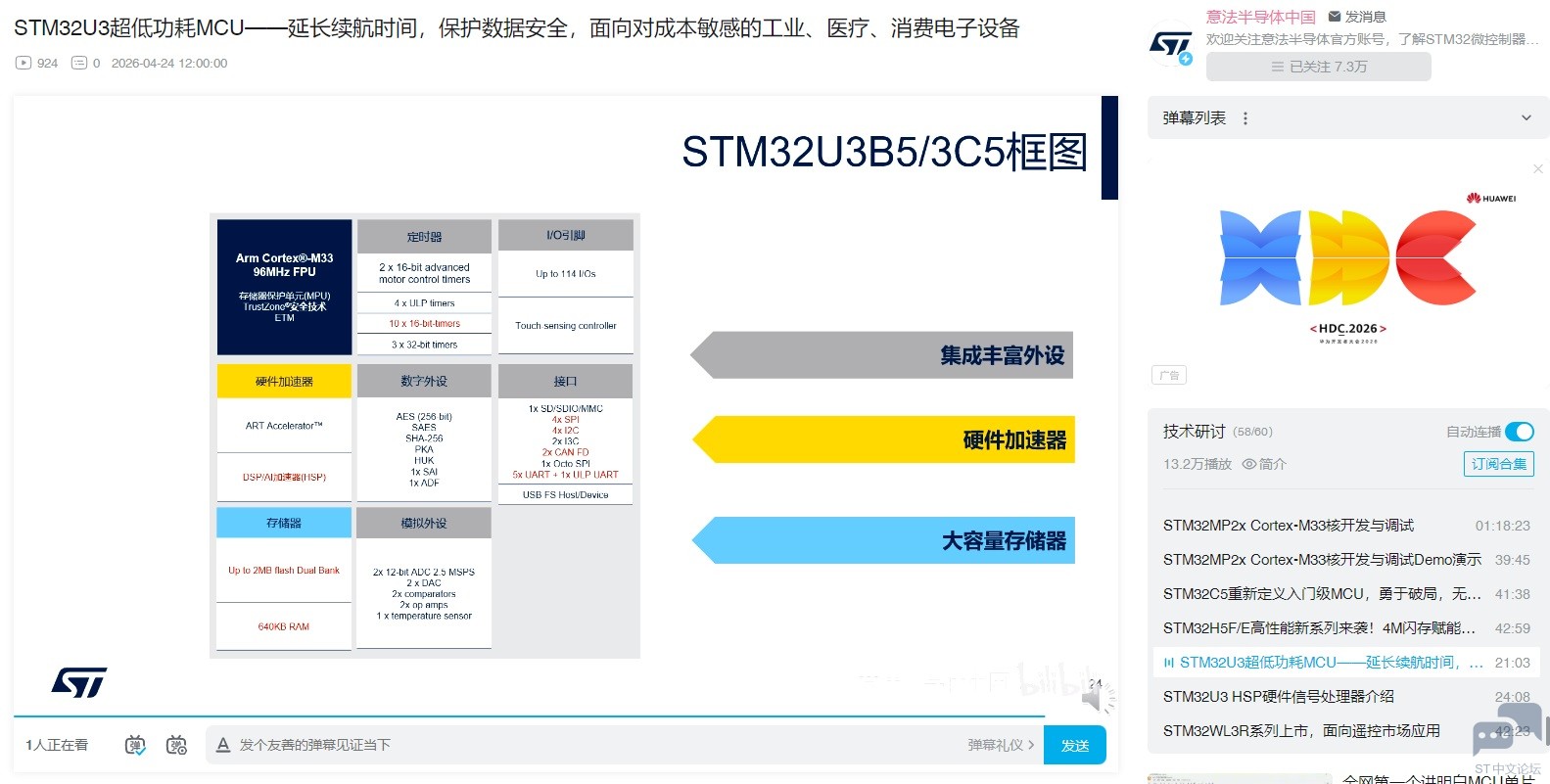Click the 广告 ad label
Screen dimensions: 1550x784
(1169, 375)
